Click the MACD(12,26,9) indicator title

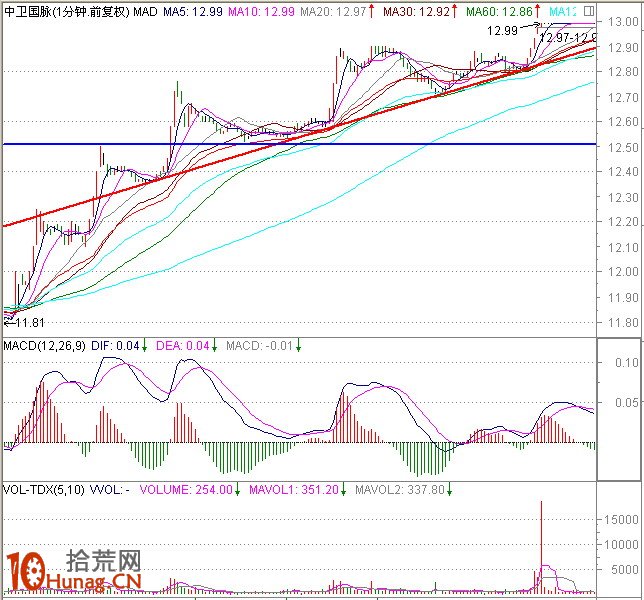tap(44, 346)
